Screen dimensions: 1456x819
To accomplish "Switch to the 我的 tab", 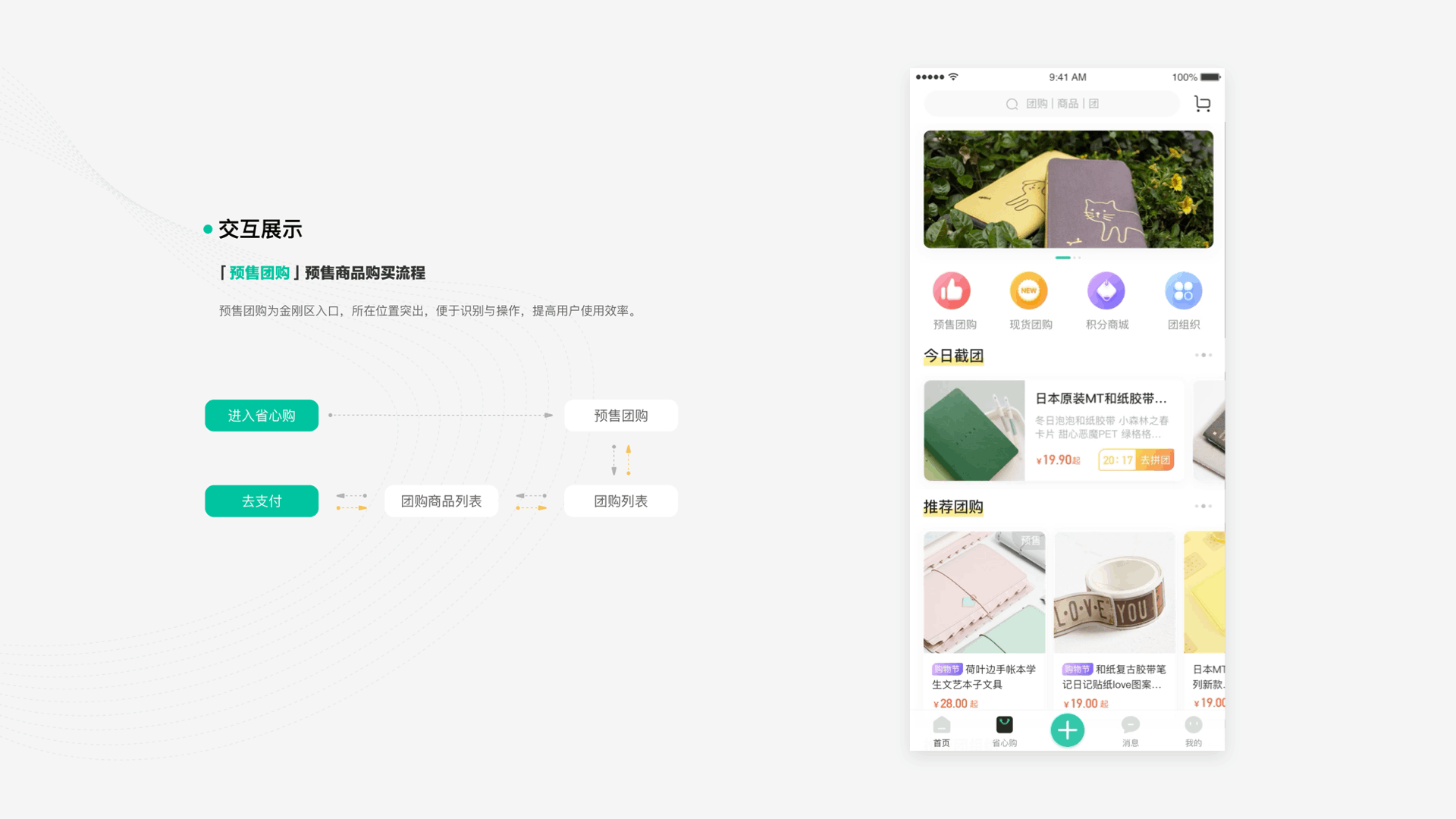I will click(1194, 732).
